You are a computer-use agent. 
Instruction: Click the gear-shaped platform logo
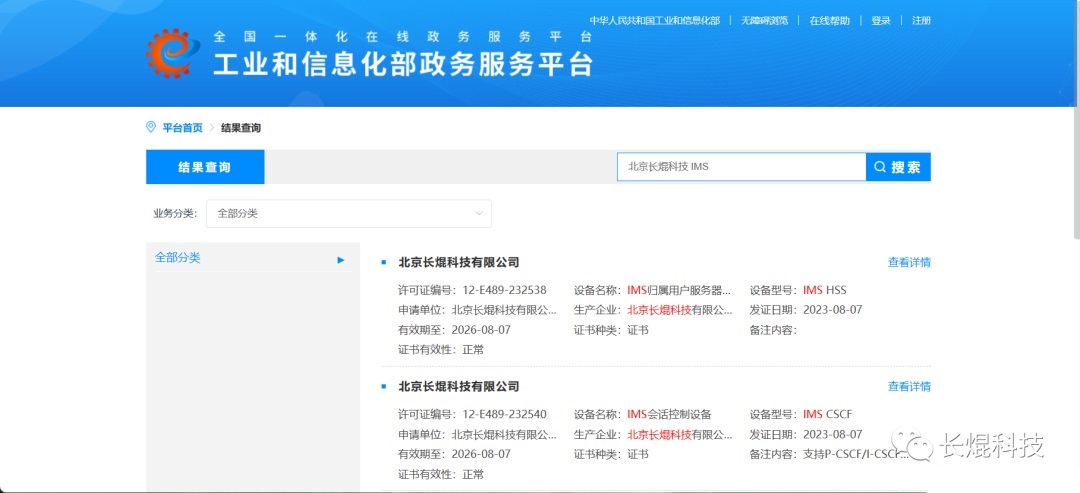coord(172,53)
